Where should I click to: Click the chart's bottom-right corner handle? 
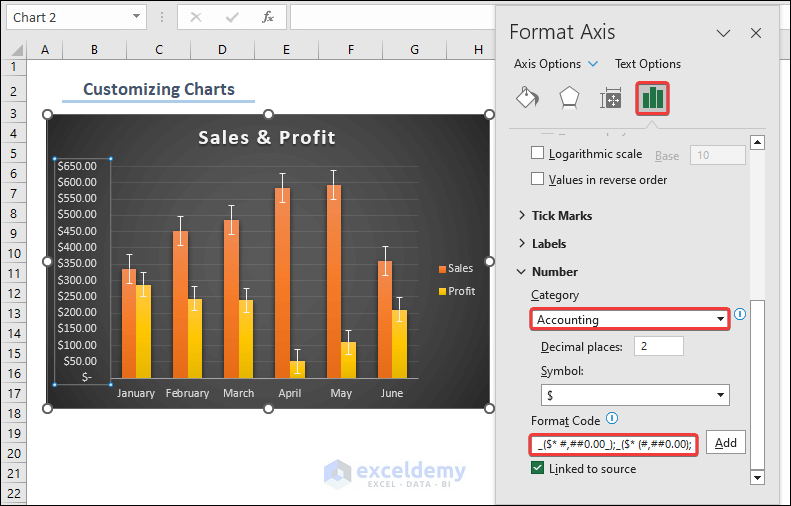(489, 408)
